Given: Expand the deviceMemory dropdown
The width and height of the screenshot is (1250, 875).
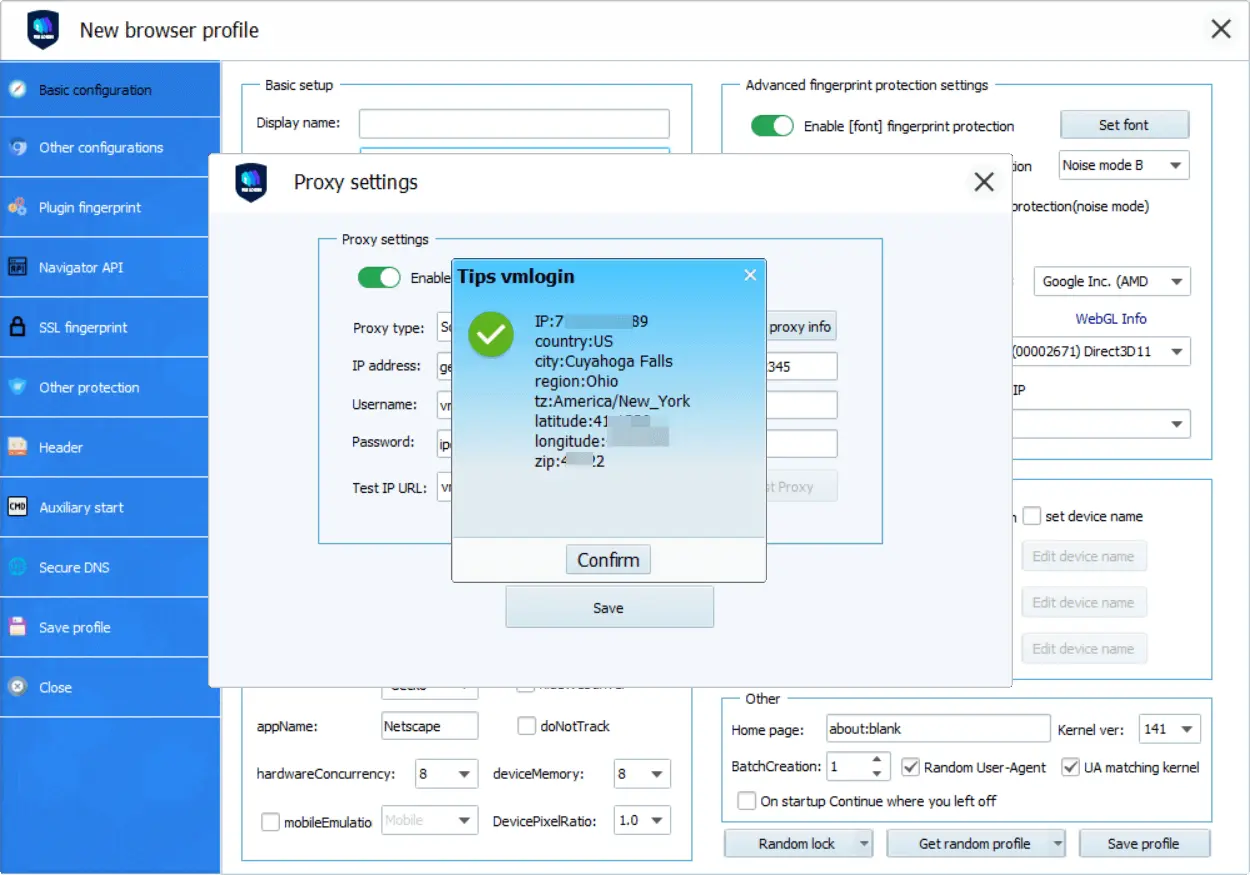Looking at the screenshot, I should [x=641, y=773].
